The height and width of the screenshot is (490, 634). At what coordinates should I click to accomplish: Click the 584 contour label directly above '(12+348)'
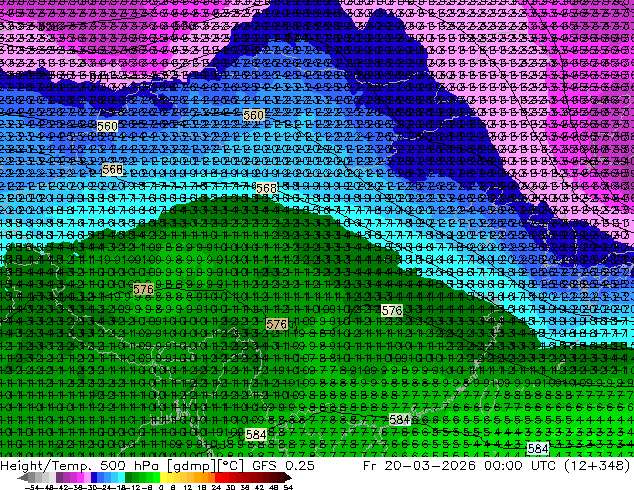(x=538, y=448)
